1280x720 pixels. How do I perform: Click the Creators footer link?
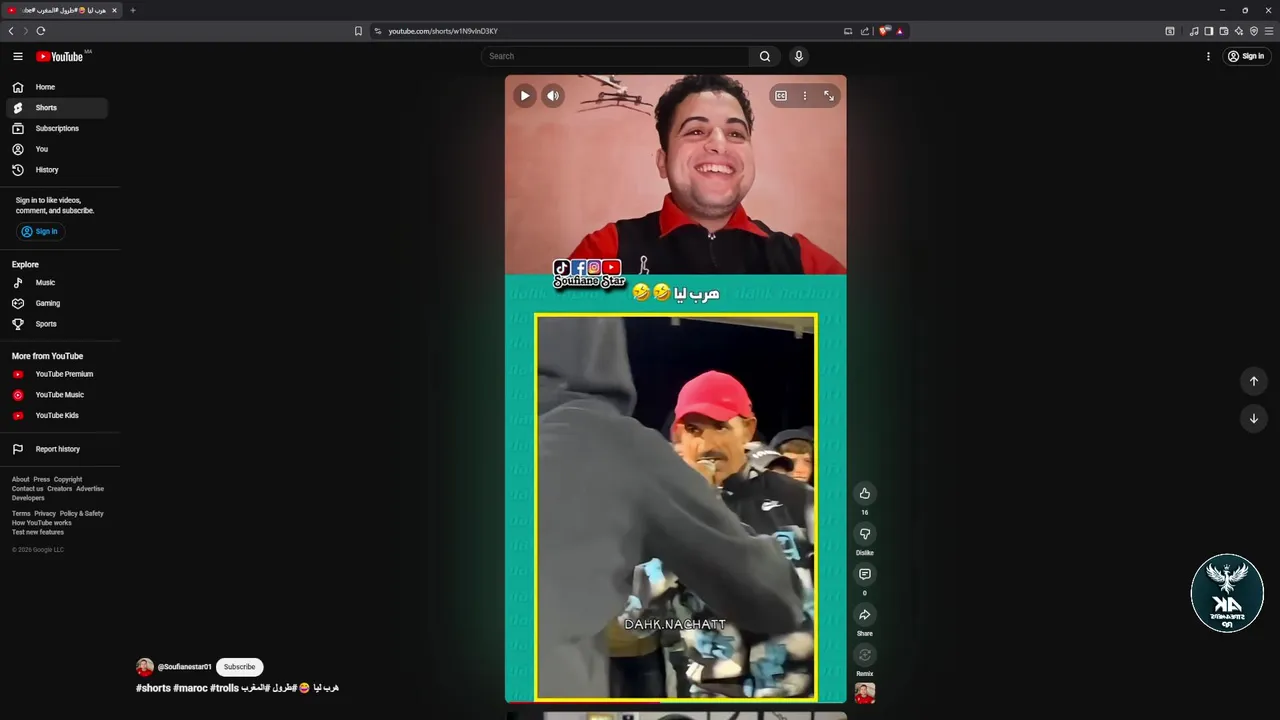click(60, 489)
